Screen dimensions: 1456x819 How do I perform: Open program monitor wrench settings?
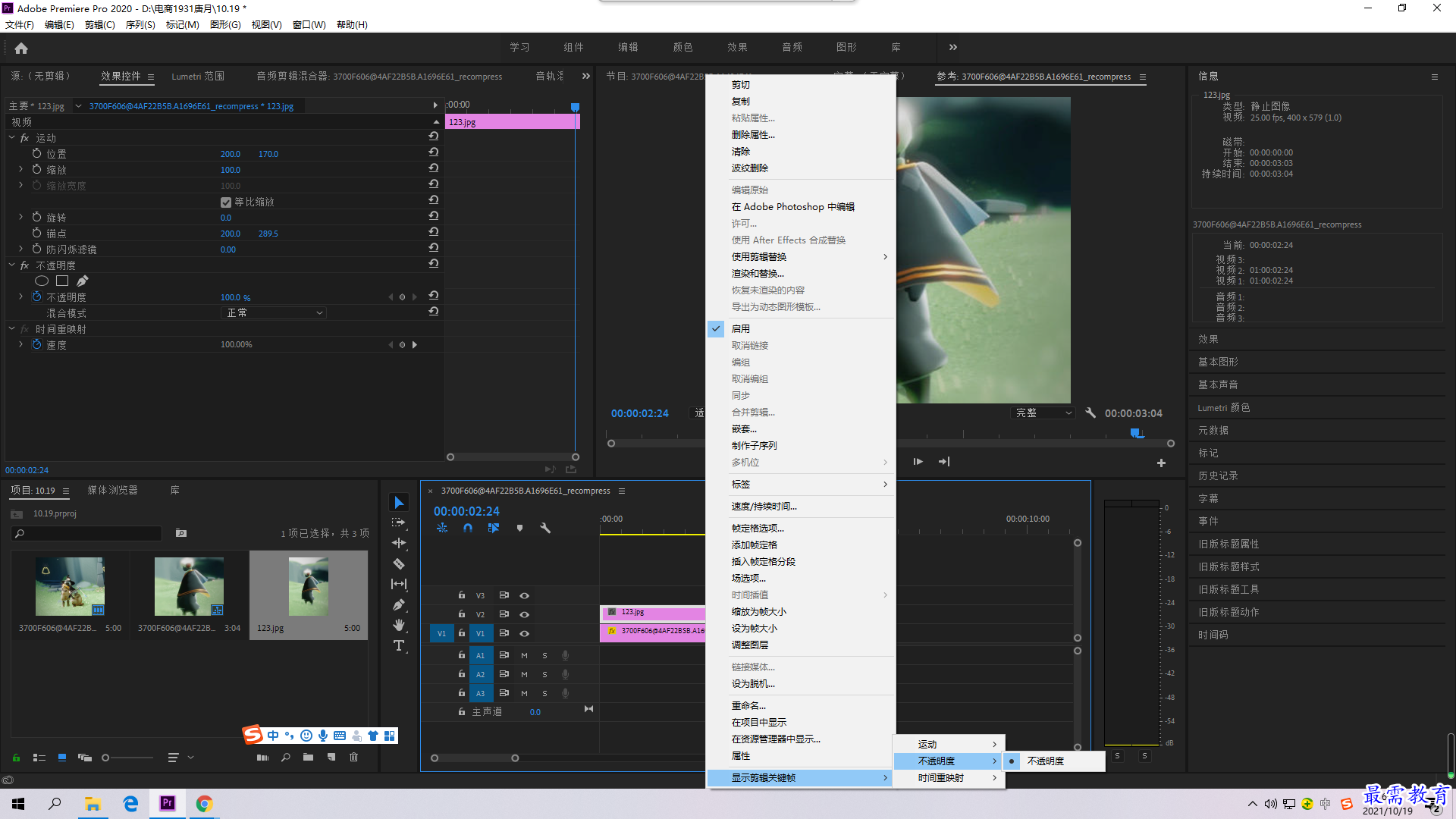(x=1090, y=413)
